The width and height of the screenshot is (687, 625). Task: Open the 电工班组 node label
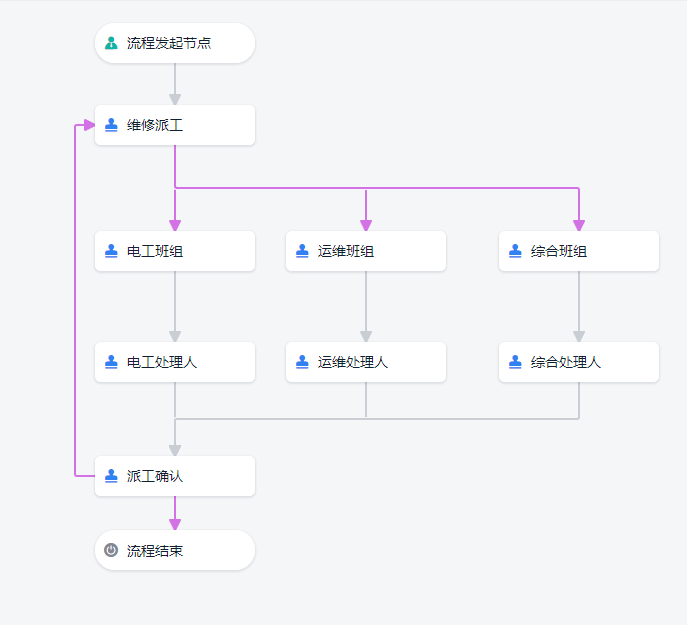point(155,251)
